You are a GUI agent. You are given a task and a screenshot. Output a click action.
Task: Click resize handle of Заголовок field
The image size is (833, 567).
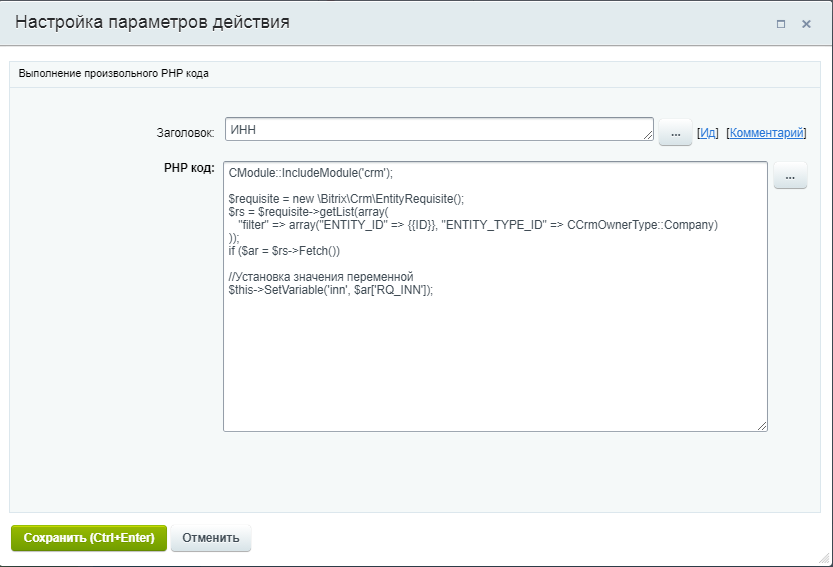pos(648,136)
